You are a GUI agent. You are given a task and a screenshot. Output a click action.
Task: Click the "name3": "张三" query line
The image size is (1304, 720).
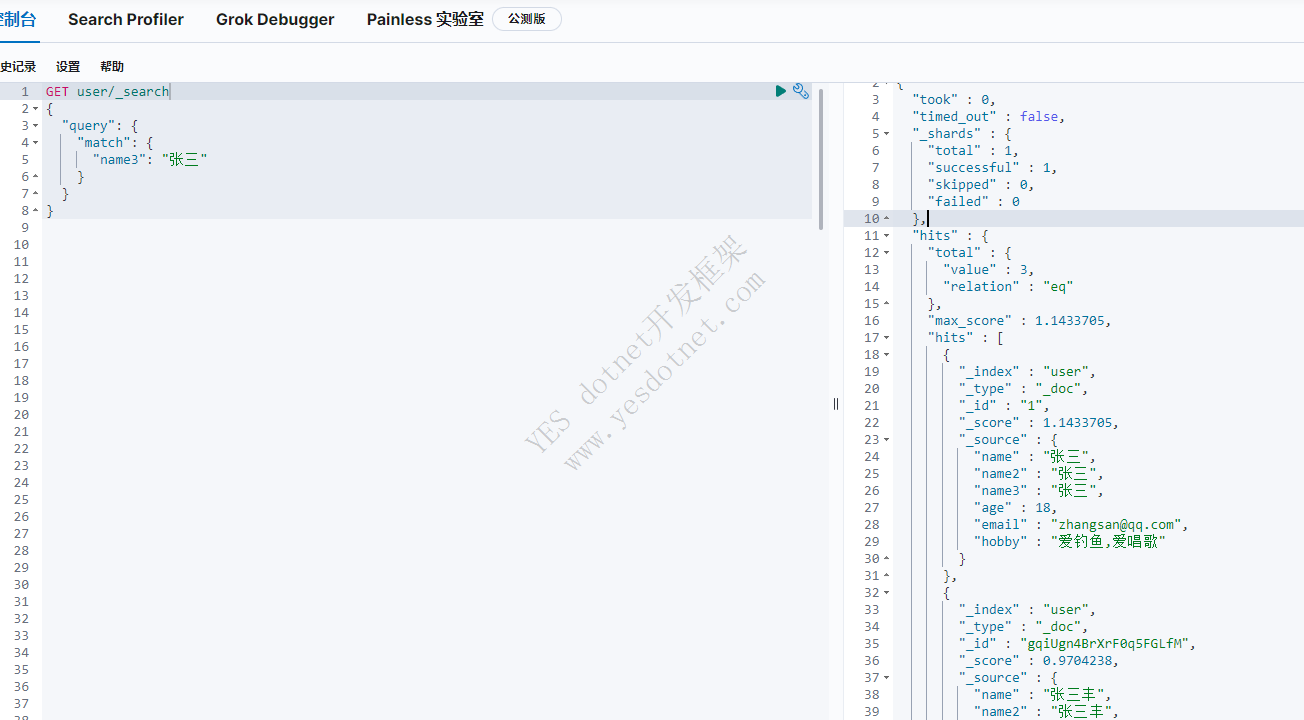(x=150, y=159)
